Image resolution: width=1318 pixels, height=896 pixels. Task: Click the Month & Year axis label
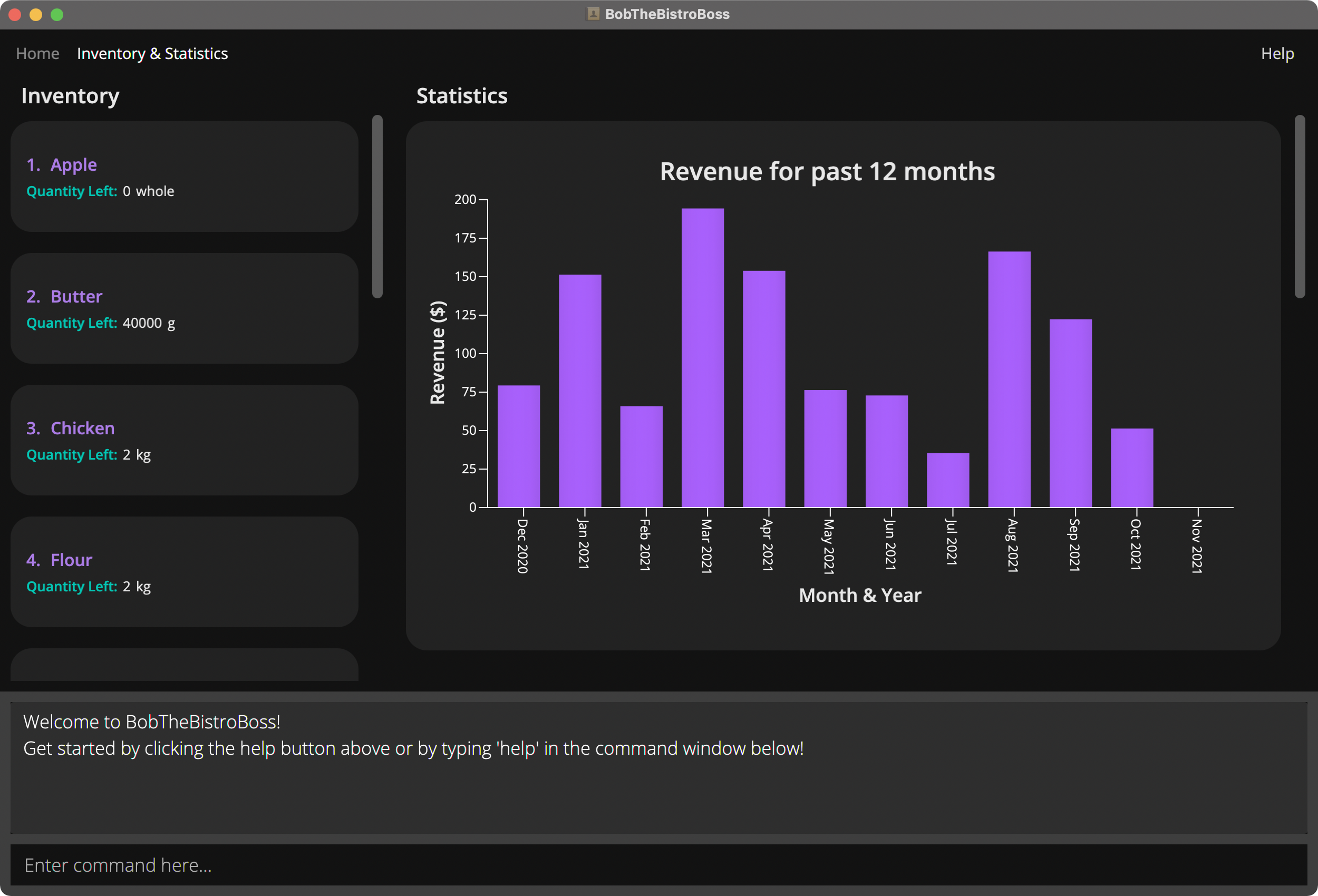pyautogui.click(x=860, y=595)
